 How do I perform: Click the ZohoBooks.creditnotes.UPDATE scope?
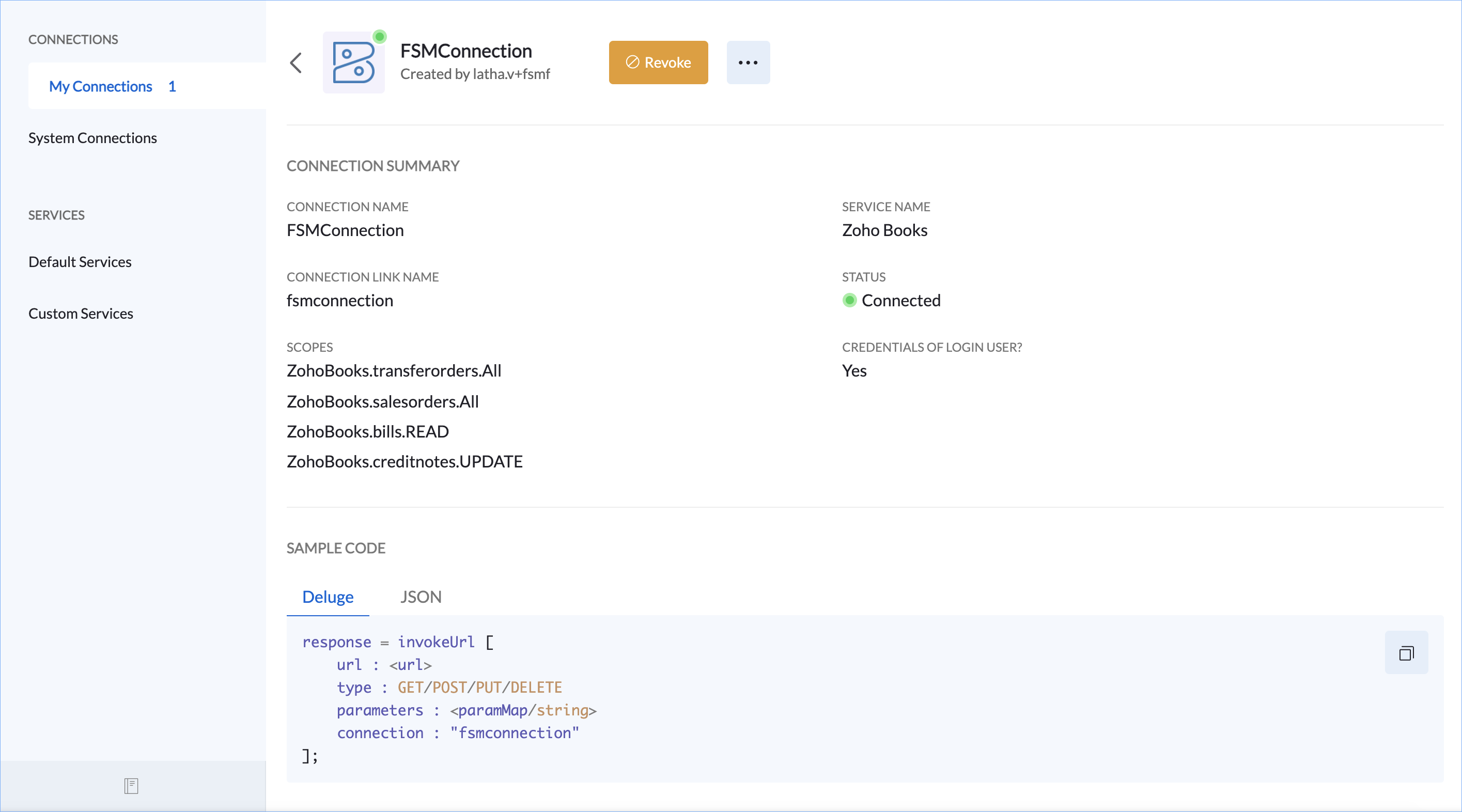404,461
